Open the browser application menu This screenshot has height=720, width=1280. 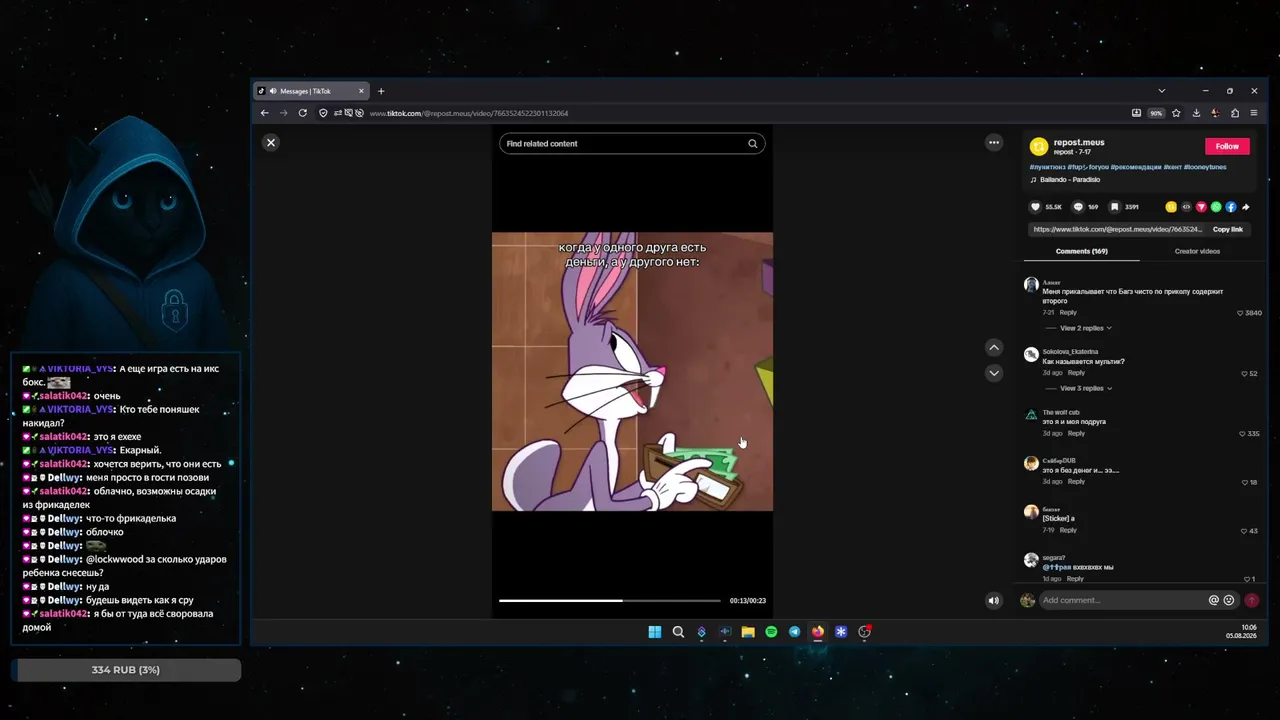pos(1254,113)
